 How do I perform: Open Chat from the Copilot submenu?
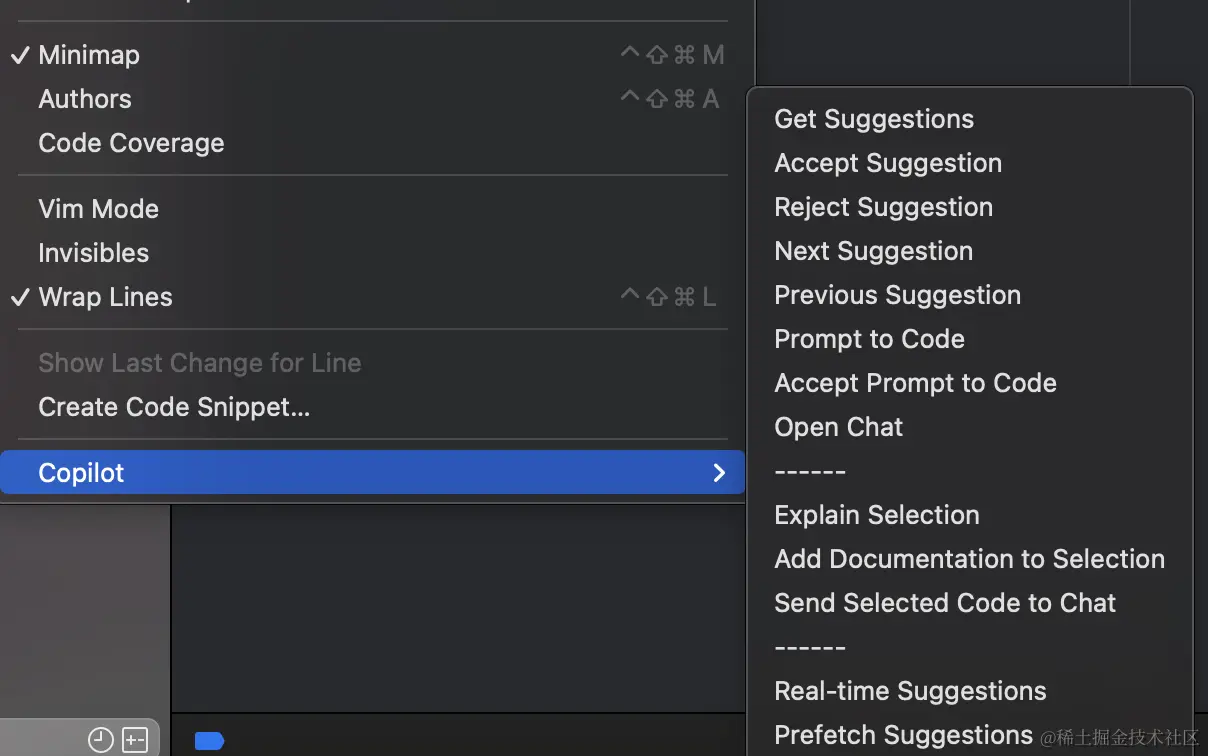point(839,427)
